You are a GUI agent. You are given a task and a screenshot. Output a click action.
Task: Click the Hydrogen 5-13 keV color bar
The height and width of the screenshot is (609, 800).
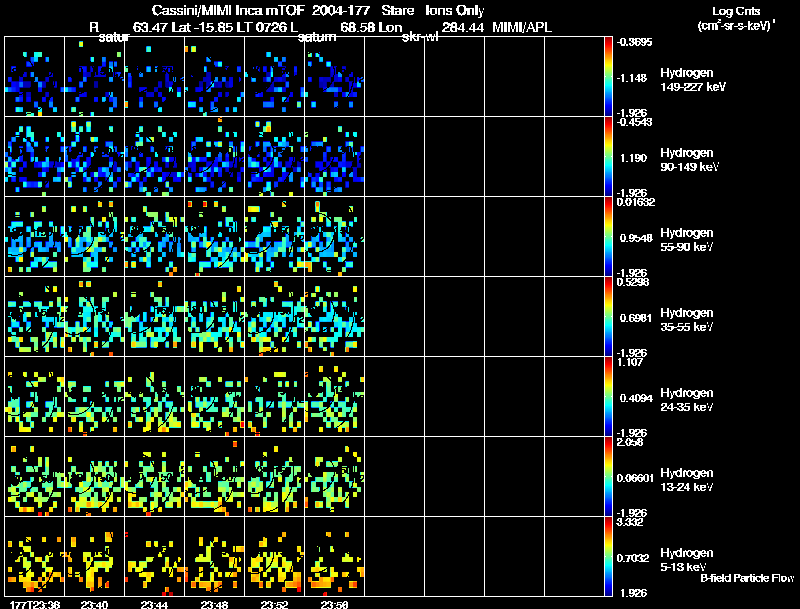coord(608,557)
